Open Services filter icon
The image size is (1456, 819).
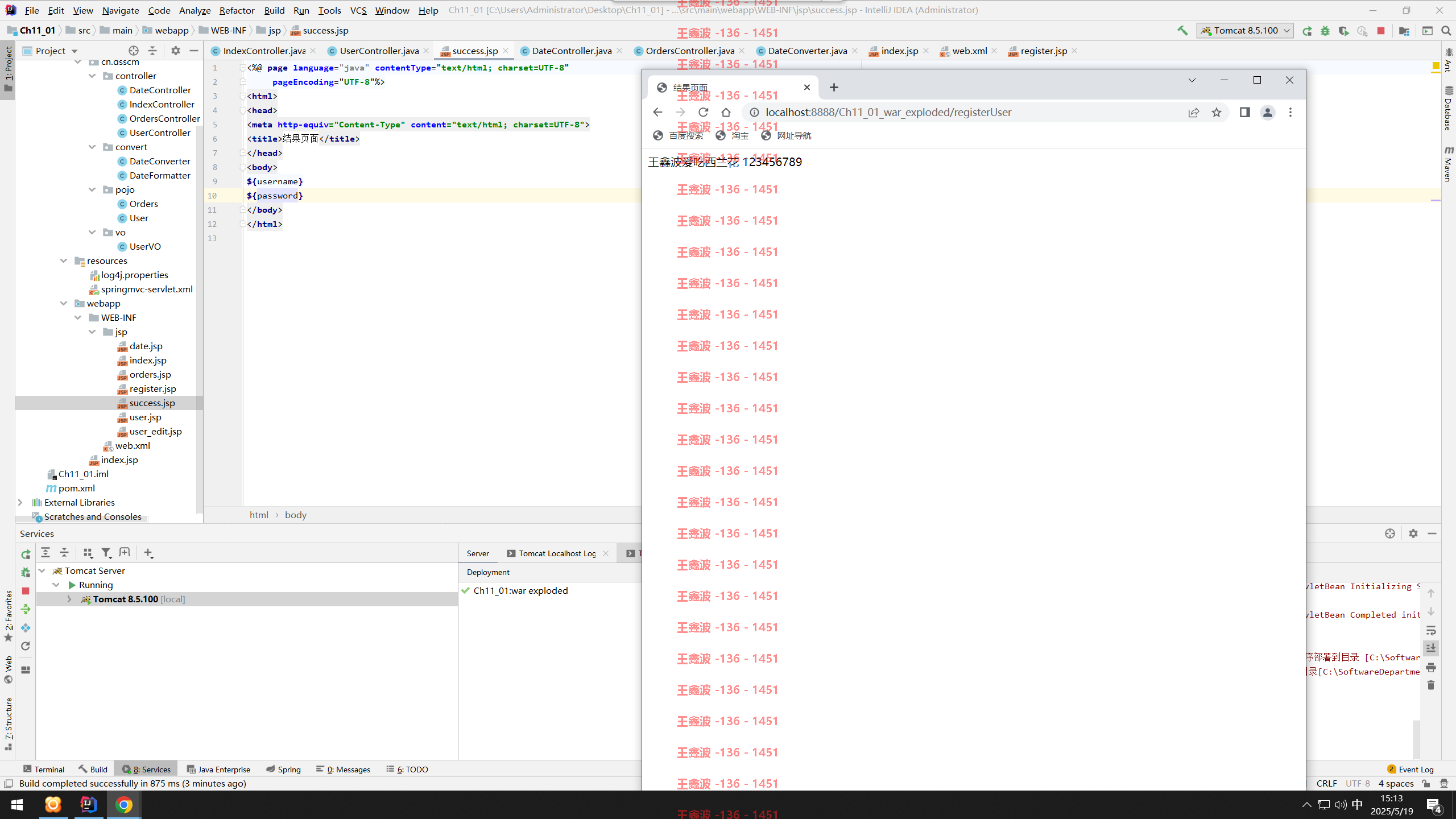click(x=106, y=552)
